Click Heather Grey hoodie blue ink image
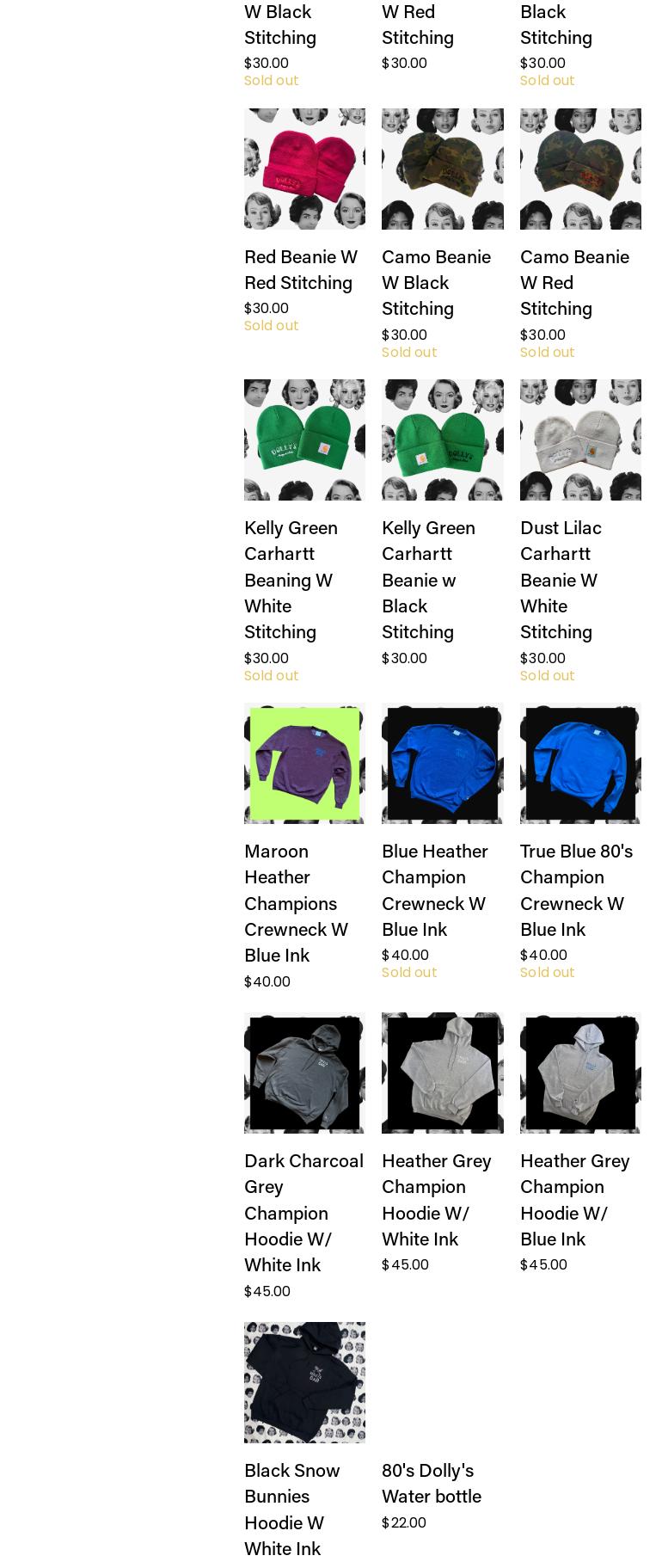 tap(580, 1073)
